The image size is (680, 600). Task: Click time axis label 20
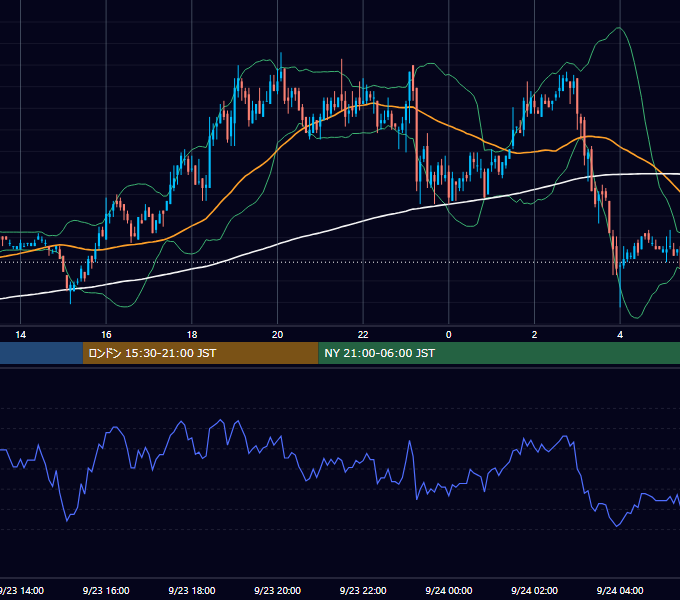[278, 335]
